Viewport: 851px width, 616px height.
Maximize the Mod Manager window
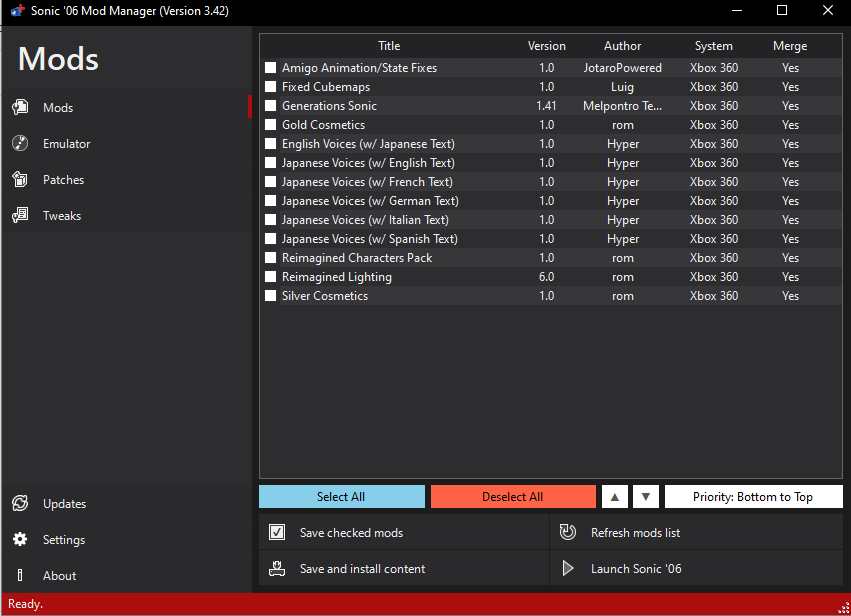782,10
